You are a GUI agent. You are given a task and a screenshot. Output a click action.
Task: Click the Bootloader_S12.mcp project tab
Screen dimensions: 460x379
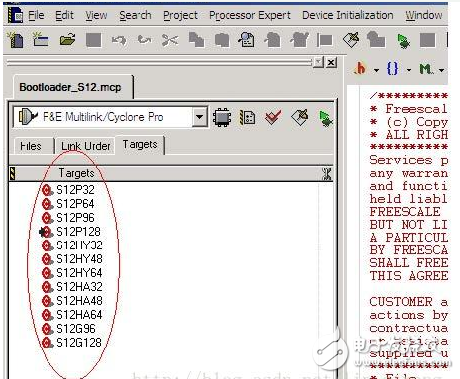point(70,87)
